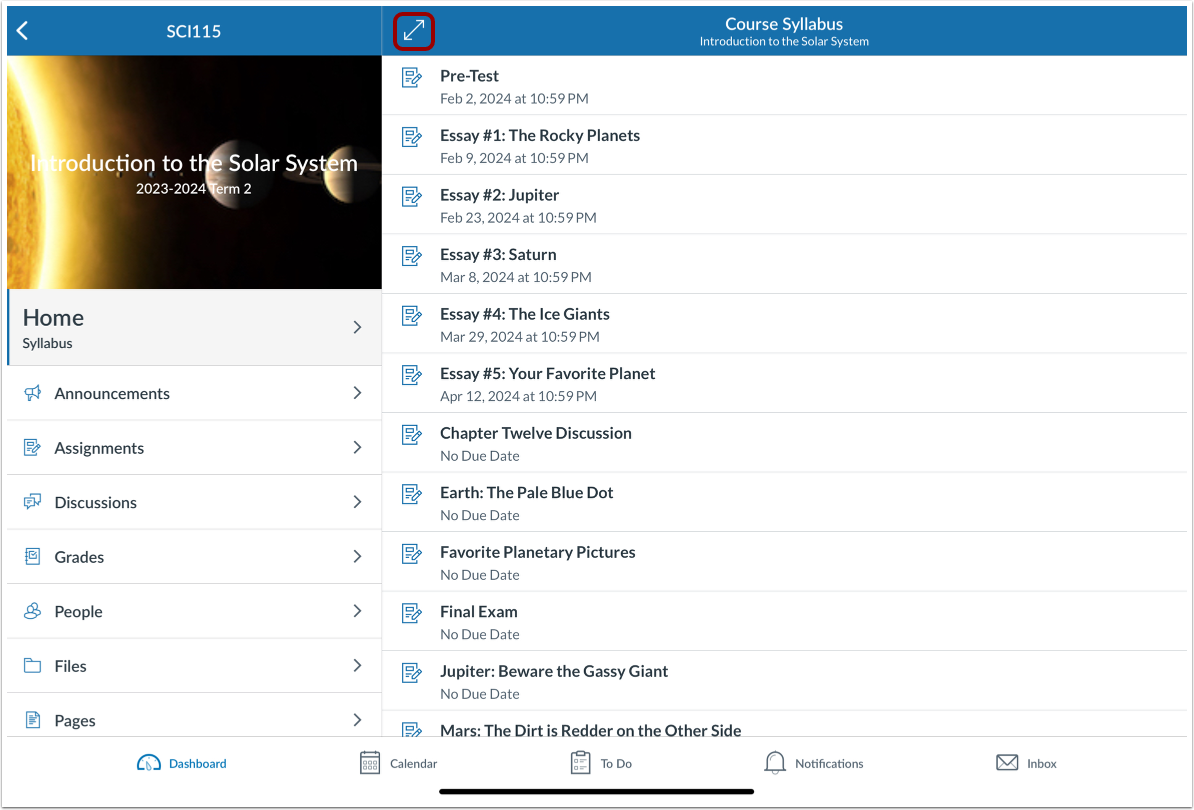
Task: Open the expand syllabus fullscreen icon
Action: [413, 30]
